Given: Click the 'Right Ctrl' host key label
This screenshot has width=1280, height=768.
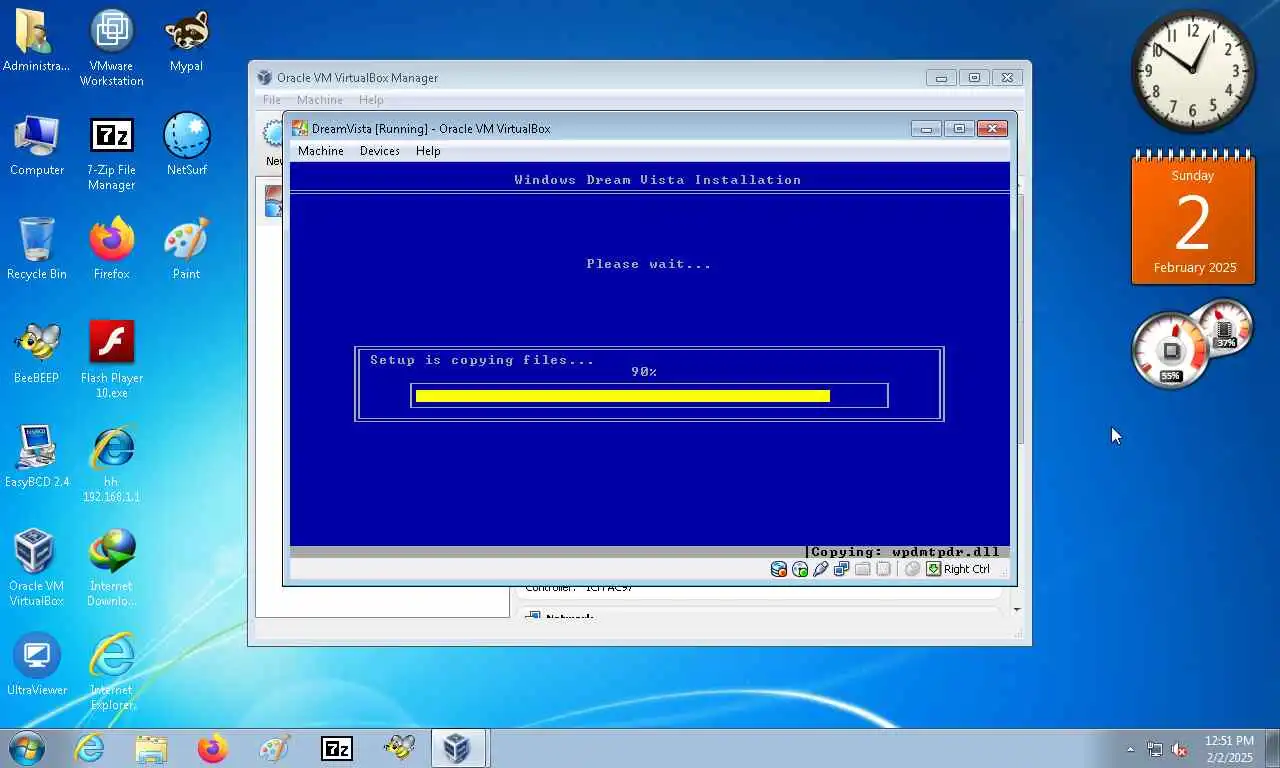Looking at the screenshot, I should click(967, 569).
